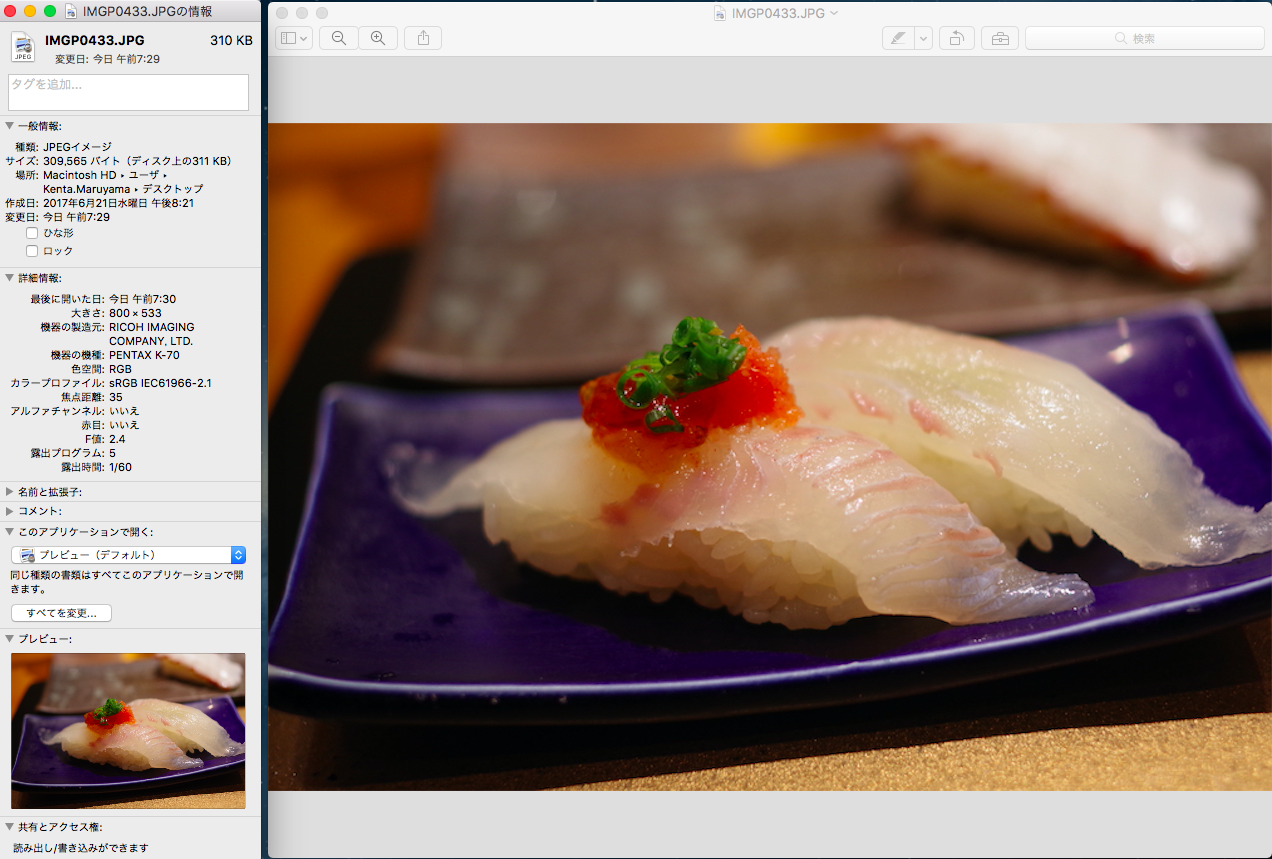Image resolution: width=1272 pixels, height=859 pixels.
Task: Click the RICOH IMAGING manufacturer value
Action: (152, 334)
